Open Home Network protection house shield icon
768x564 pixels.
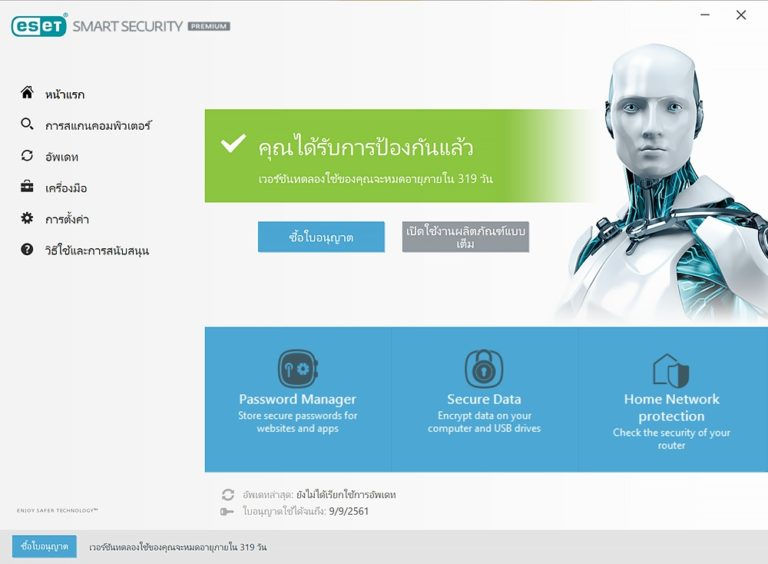pyautogui.click(x=671, y=371)
